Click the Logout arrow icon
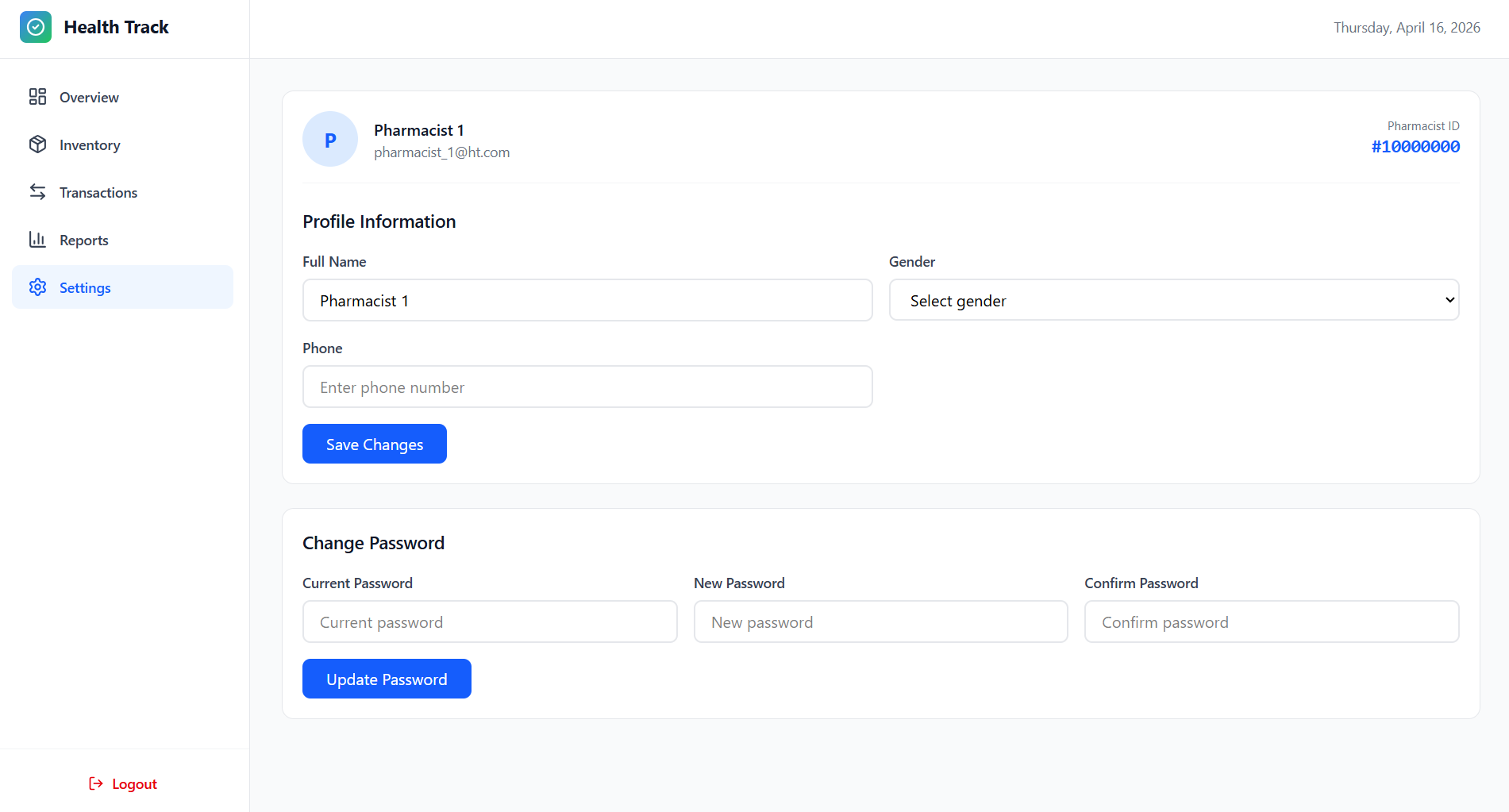 (96, 784)
